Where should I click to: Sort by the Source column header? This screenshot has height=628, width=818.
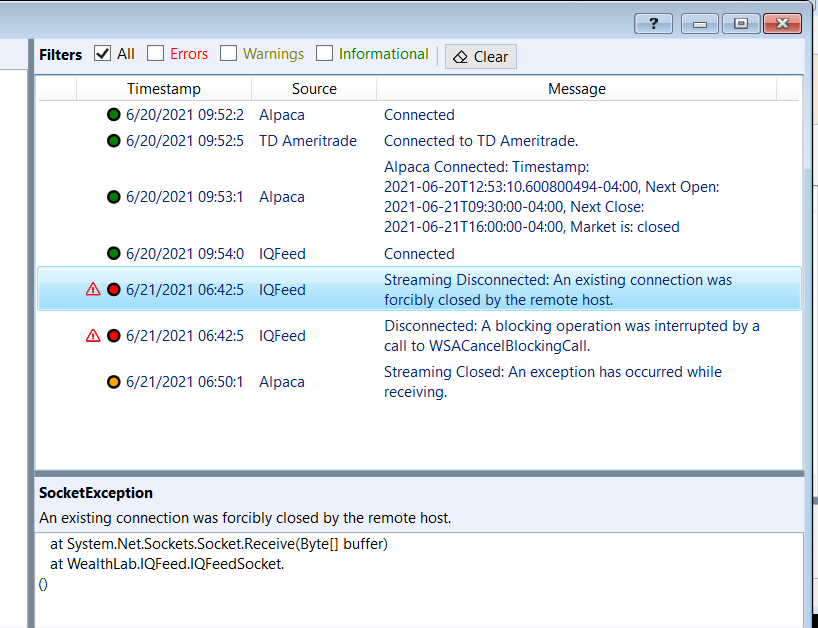coord(314,89)
